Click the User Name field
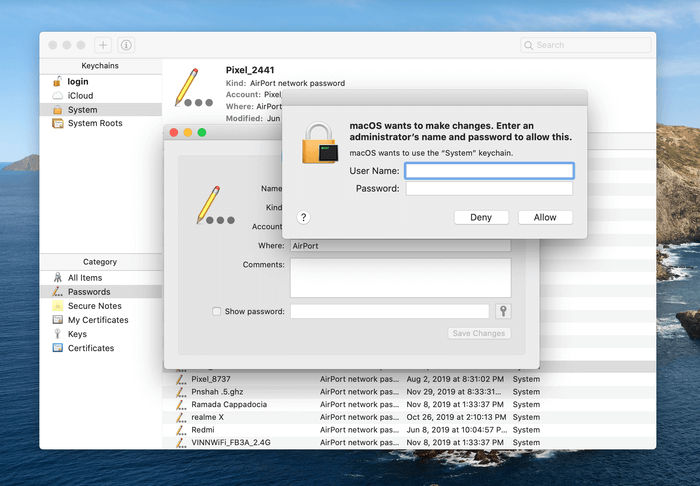The image size is (700, 486). click(489, 171)
